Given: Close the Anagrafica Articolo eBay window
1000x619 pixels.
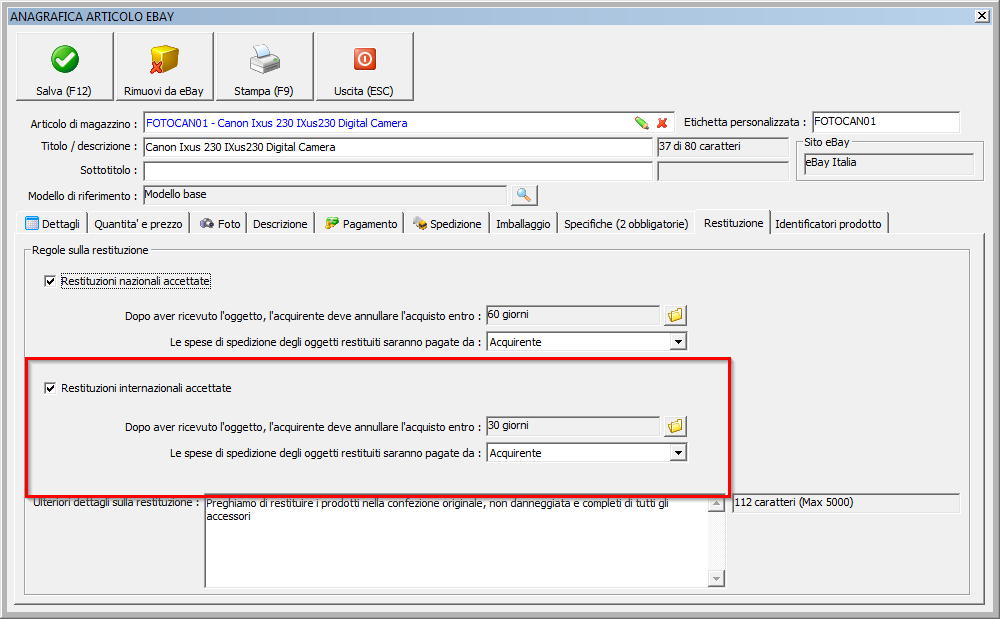Looking at the screenshot, I should [x=982, y=16].
